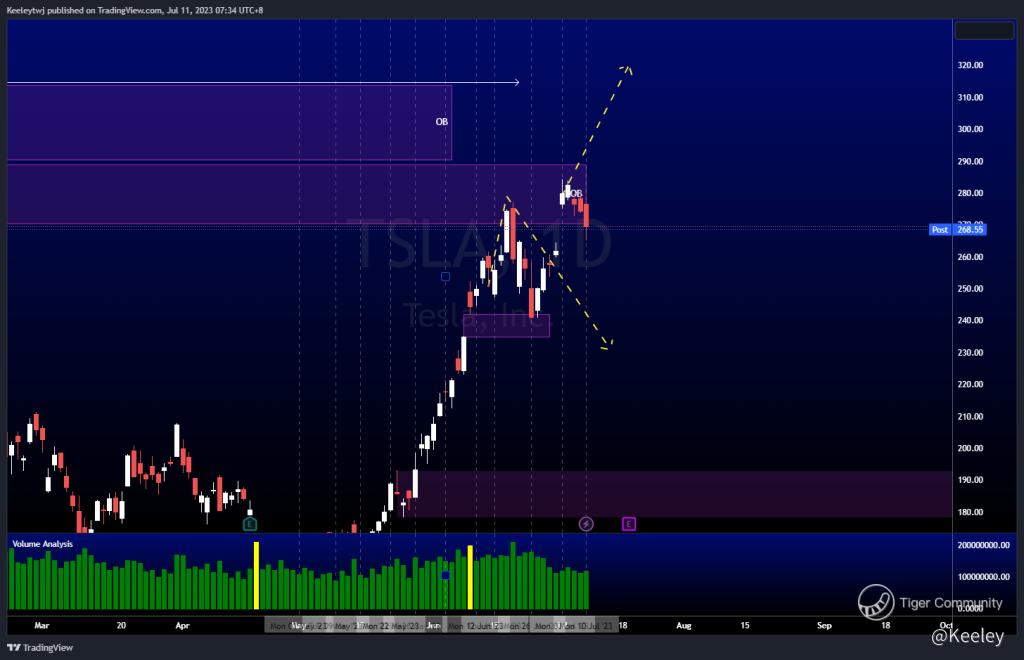1024x660 pixels.
Task: Click the 15 date label after Aug
Action: 745,625
